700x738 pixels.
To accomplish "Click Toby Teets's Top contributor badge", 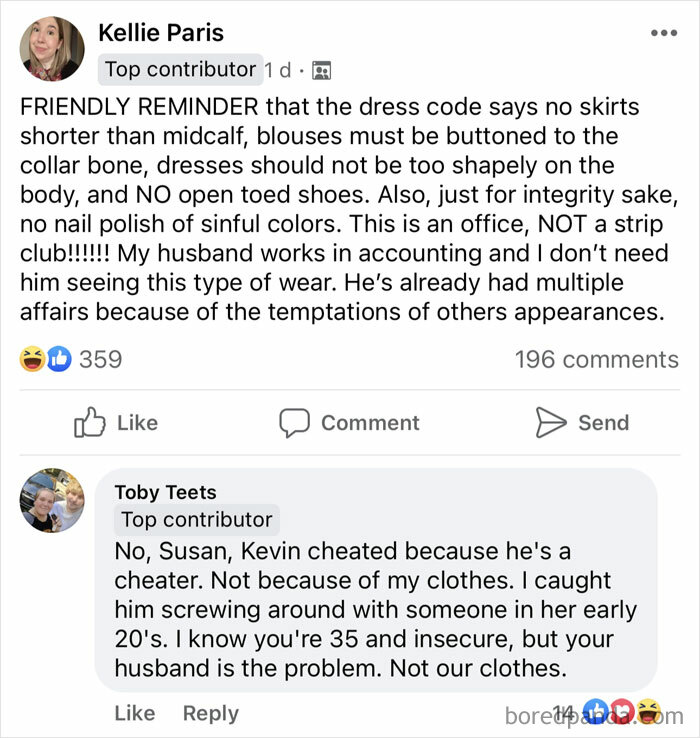I will [196, 520].
